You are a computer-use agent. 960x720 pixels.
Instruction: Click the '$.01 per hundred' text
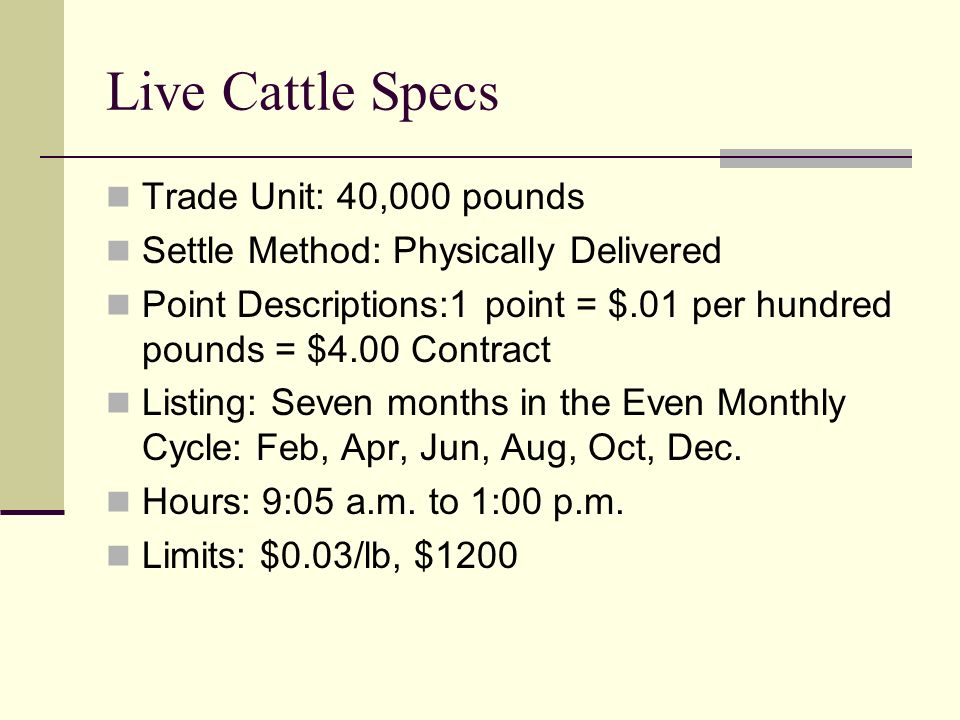point(749,305)
